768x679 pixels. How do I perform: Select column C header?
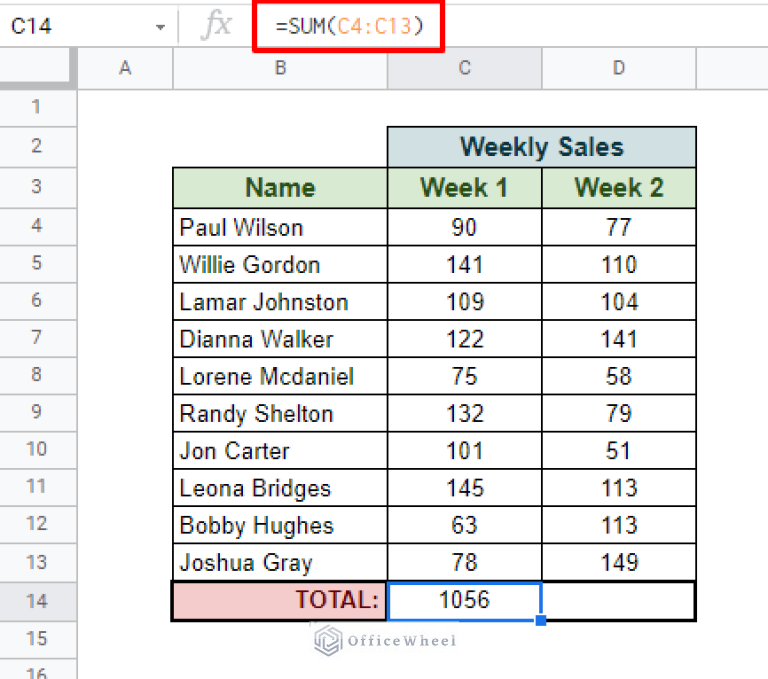coord(464,68)
